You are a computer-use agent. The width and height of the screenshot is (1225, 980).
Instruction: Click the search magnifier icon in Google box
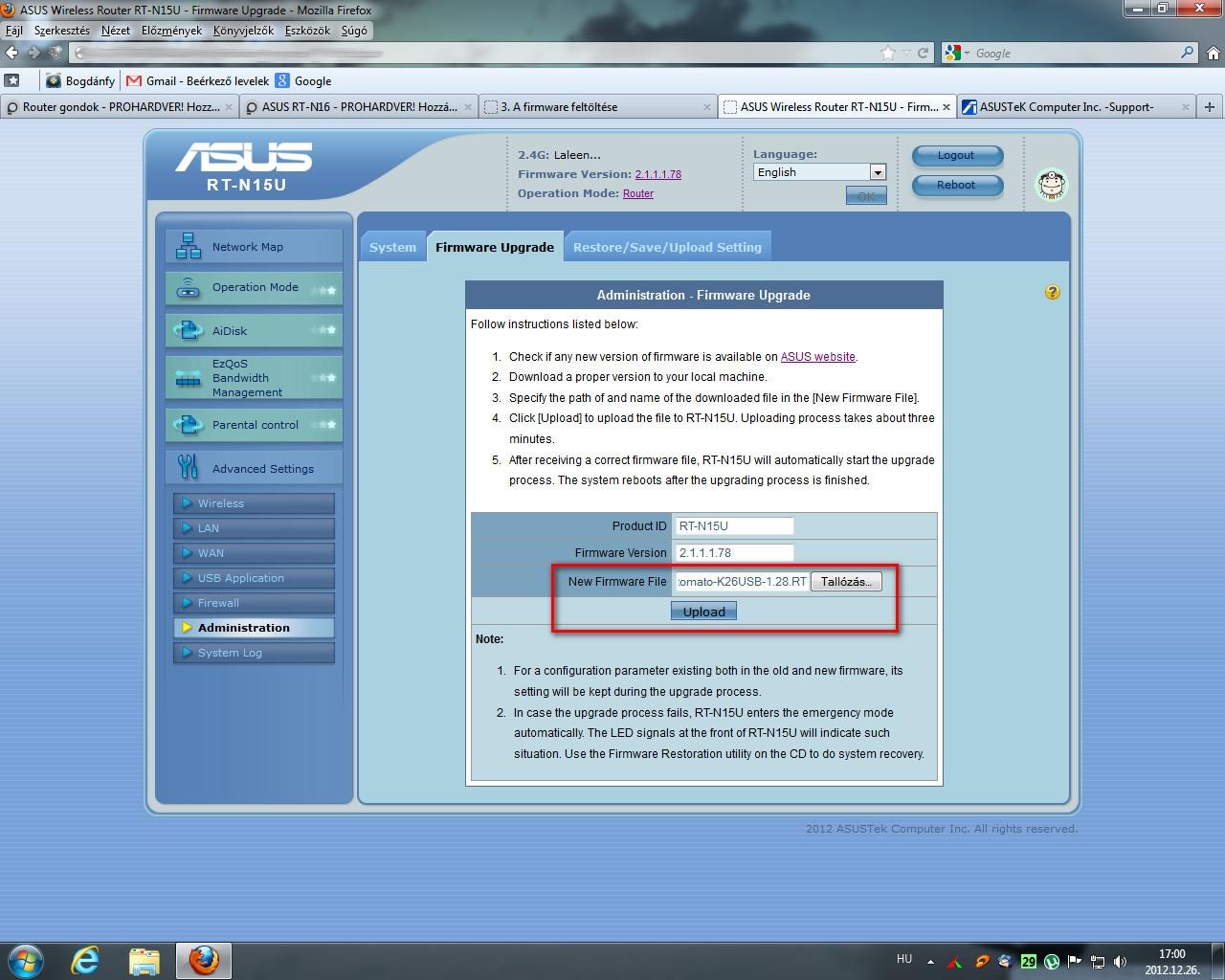click(1188, 53)
